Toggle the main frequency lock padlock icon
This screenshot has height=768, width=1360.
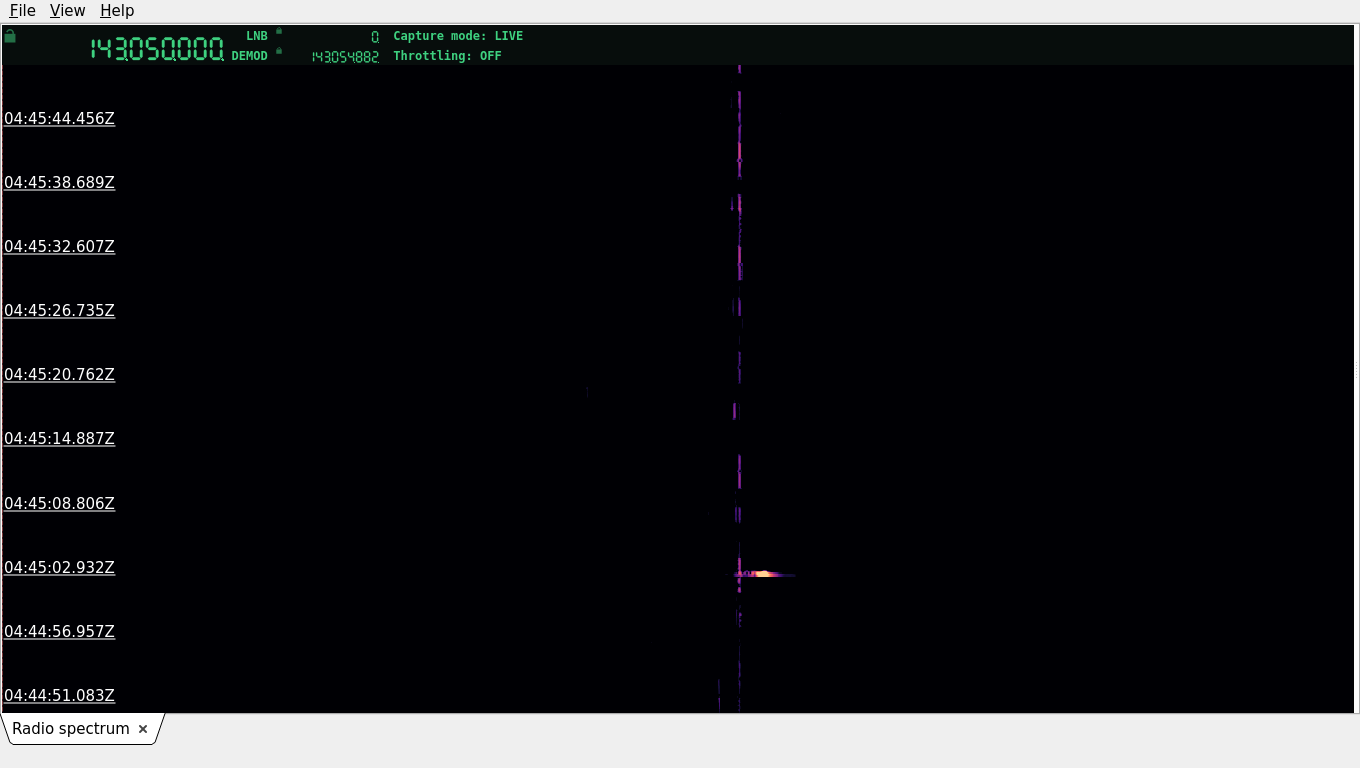(10, 36)
